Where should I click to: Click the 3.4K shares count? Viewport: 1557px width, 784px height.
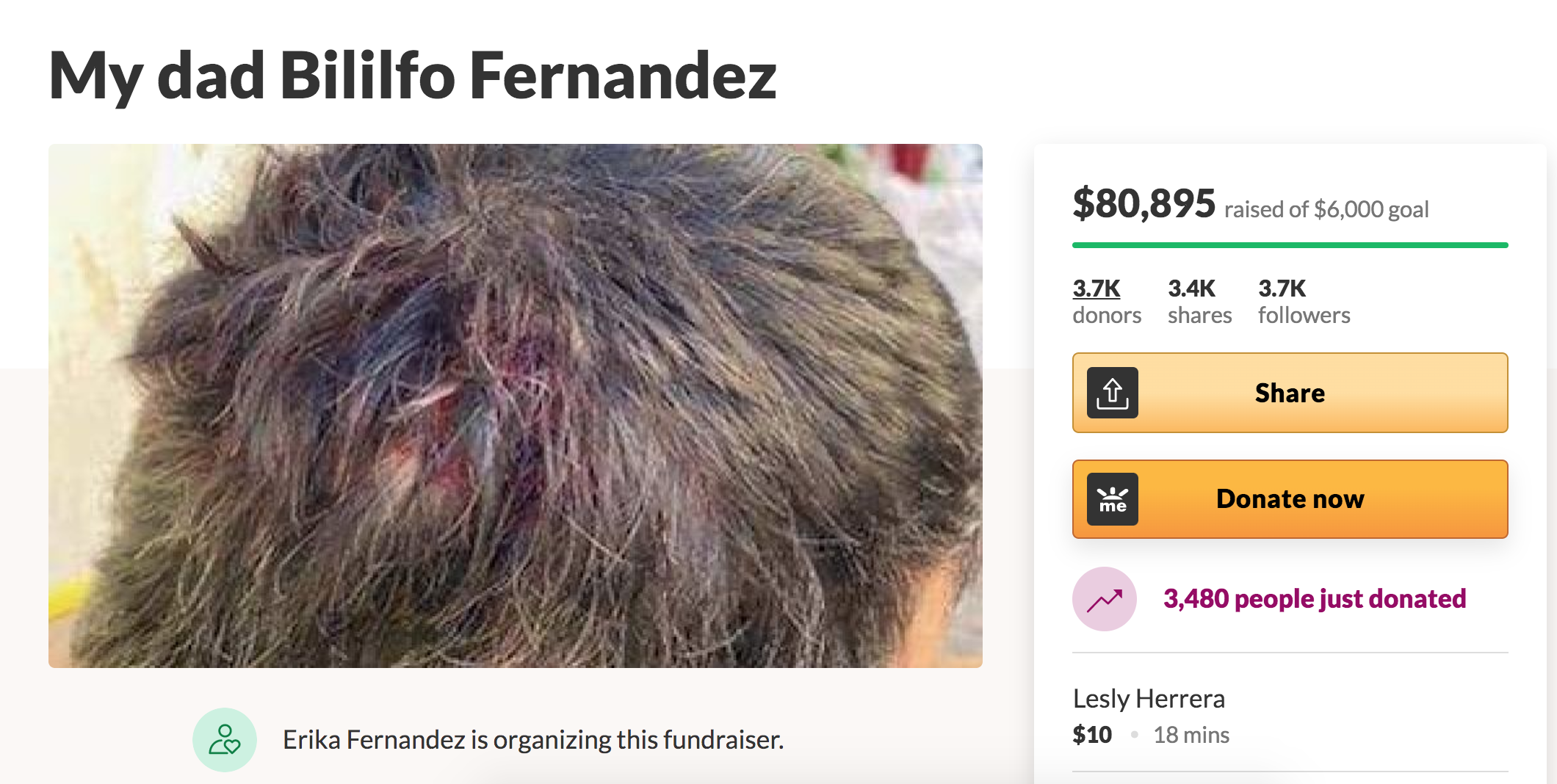(x=1191, y=288)
